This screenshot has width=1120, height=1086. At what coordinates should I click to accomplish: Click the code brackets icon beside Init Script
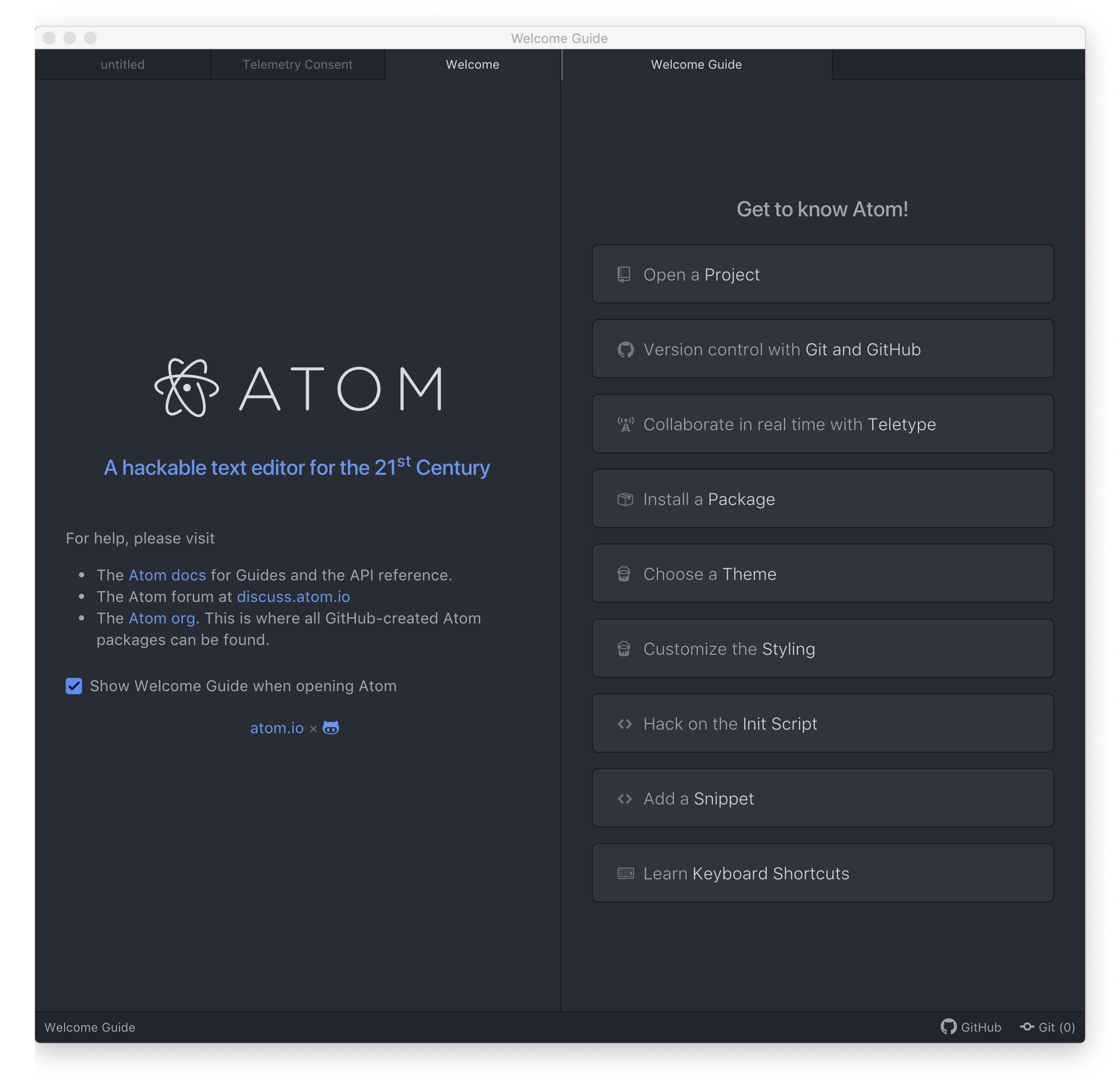point(625,724)
